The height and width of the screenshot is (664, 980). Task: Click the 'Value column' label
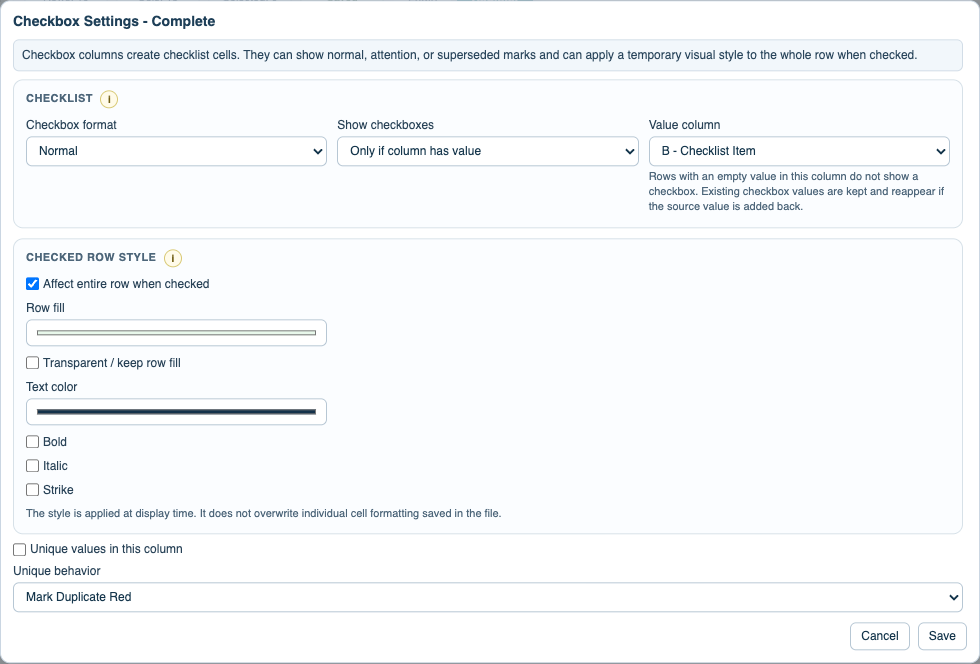pos(684,125)
